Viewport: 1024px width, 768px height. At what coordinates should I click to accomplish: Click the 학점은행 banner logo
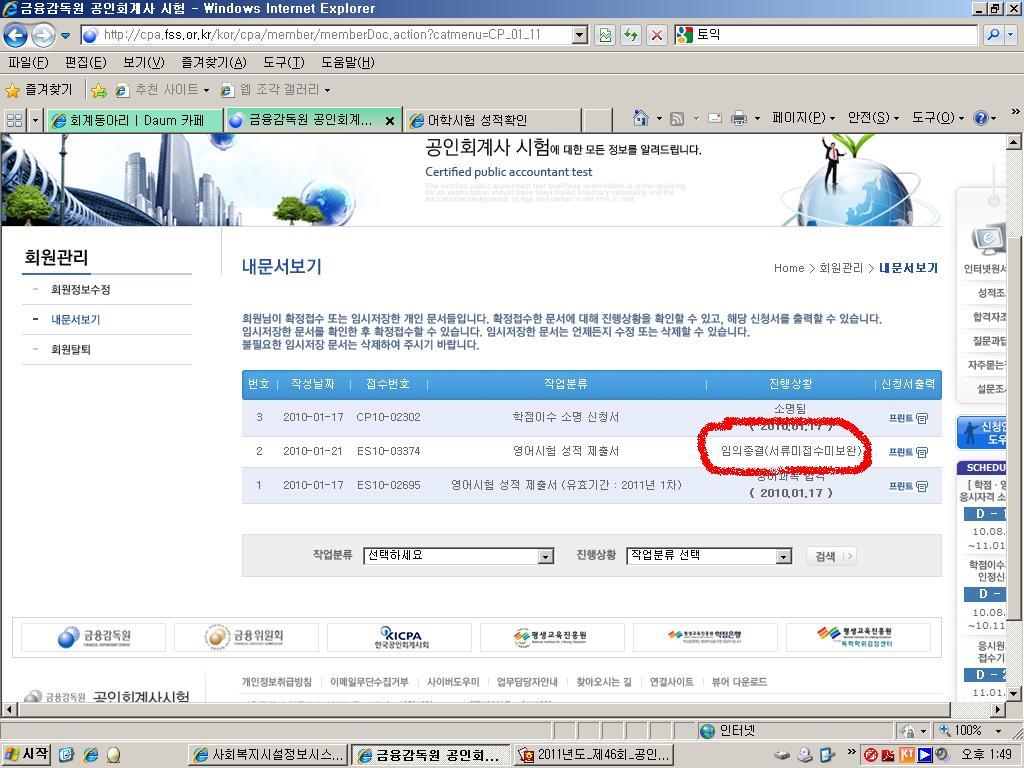tap(705, 637)
